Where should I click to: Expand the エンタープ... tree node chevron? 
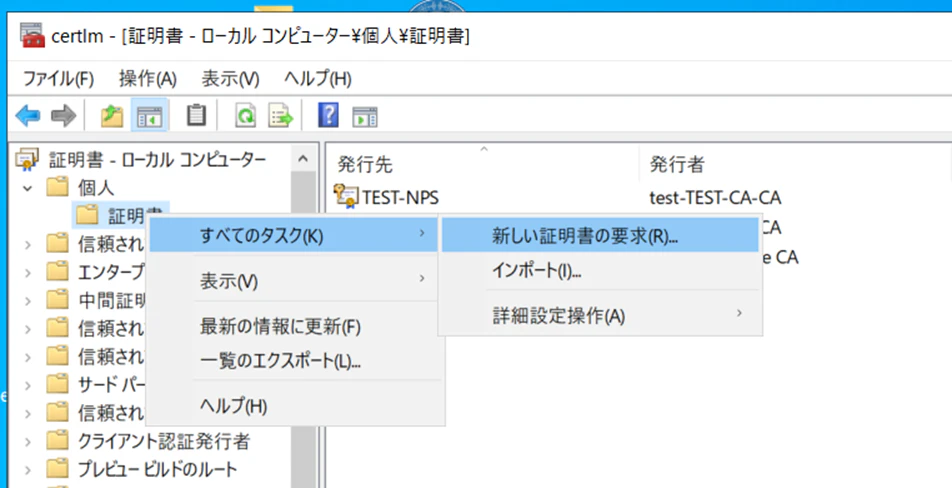click(x=27, y=273)
